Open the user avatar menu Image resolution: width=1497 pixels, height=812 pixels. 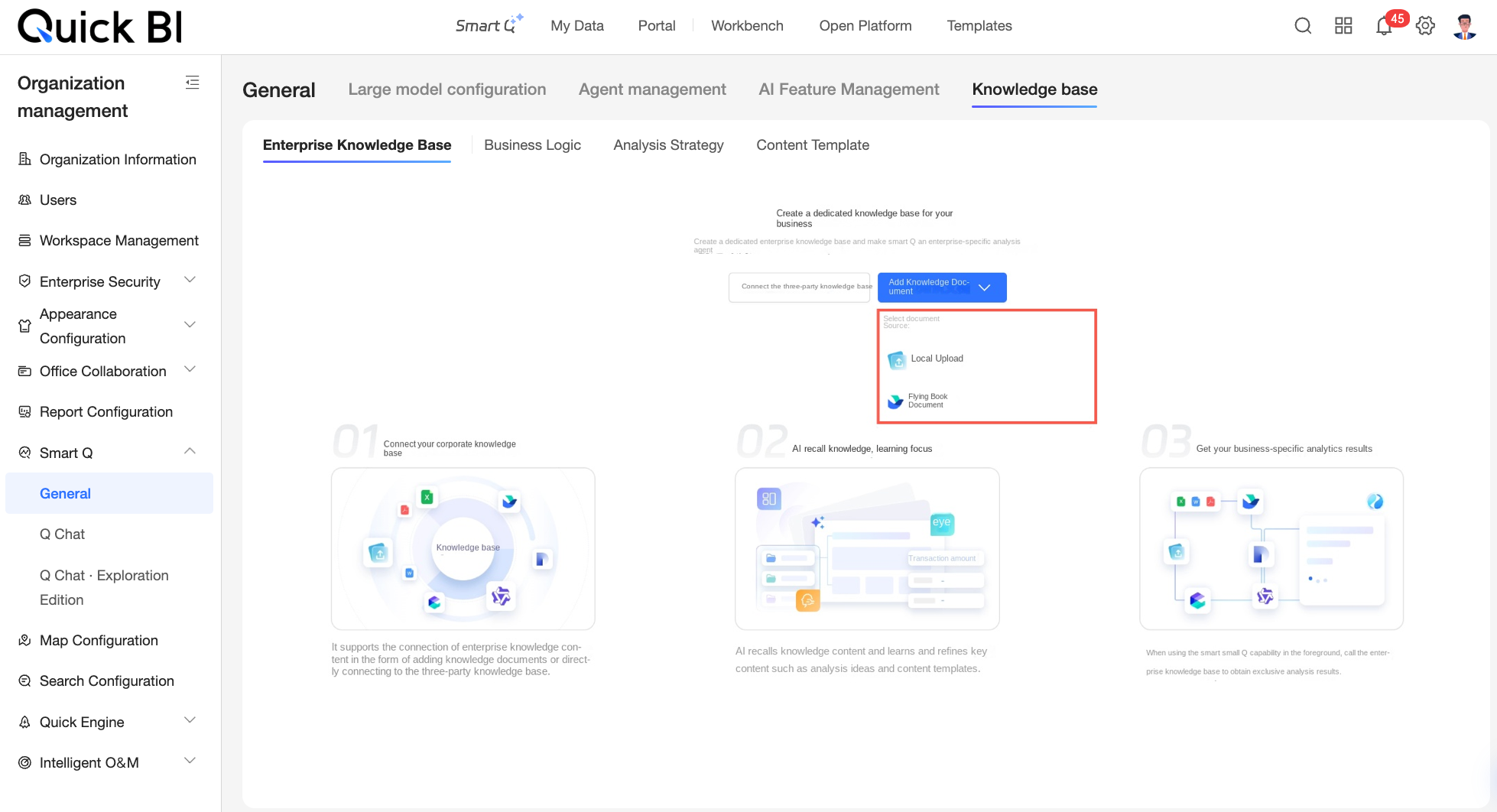pyautogui.click(x=1465, y=26)
